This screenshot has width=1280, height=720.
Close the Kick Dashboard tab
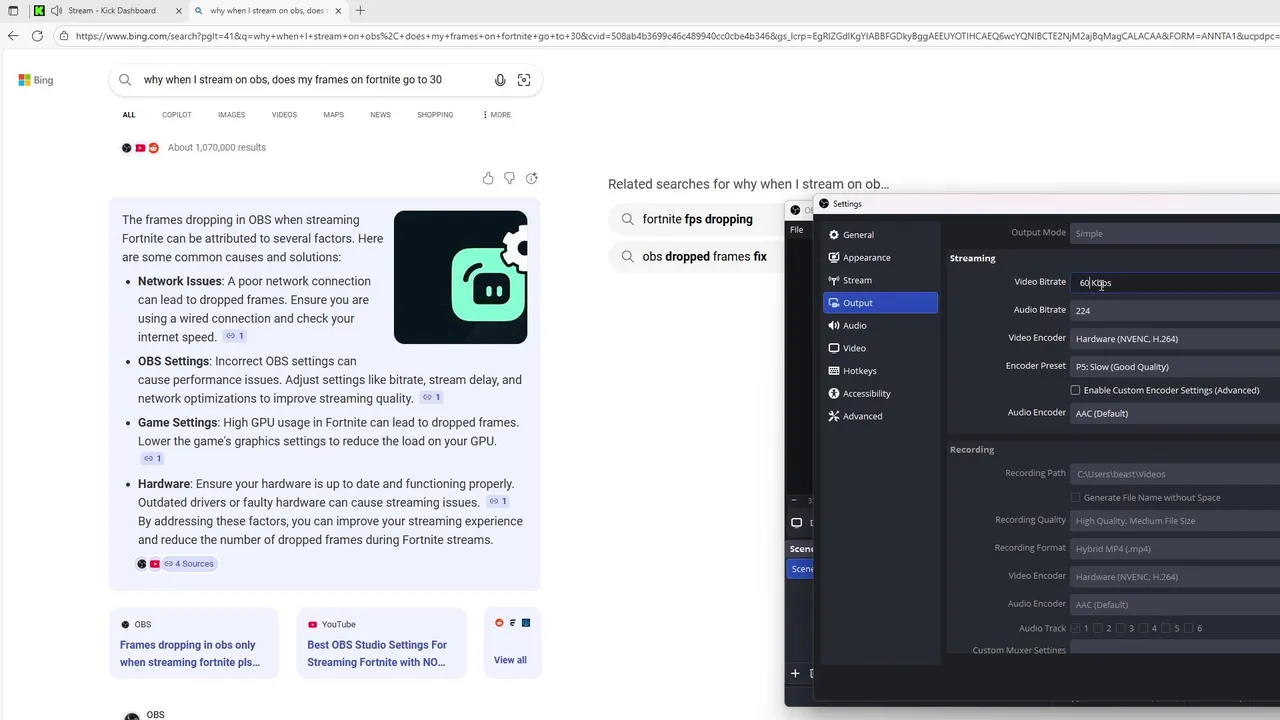pyautogui.click(x=179, y=11)
